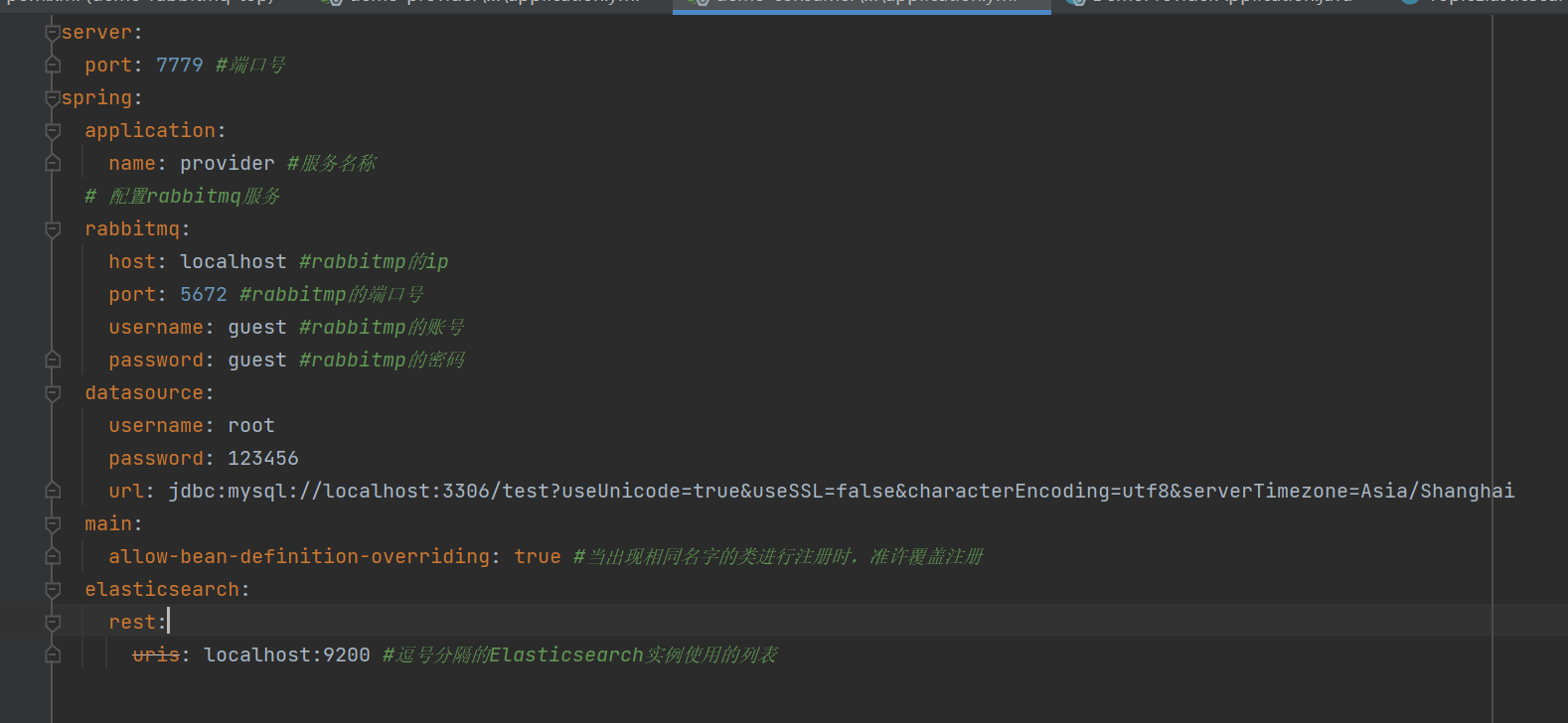Click the comment #rabbitmp的ip

[x=374, y=262]
